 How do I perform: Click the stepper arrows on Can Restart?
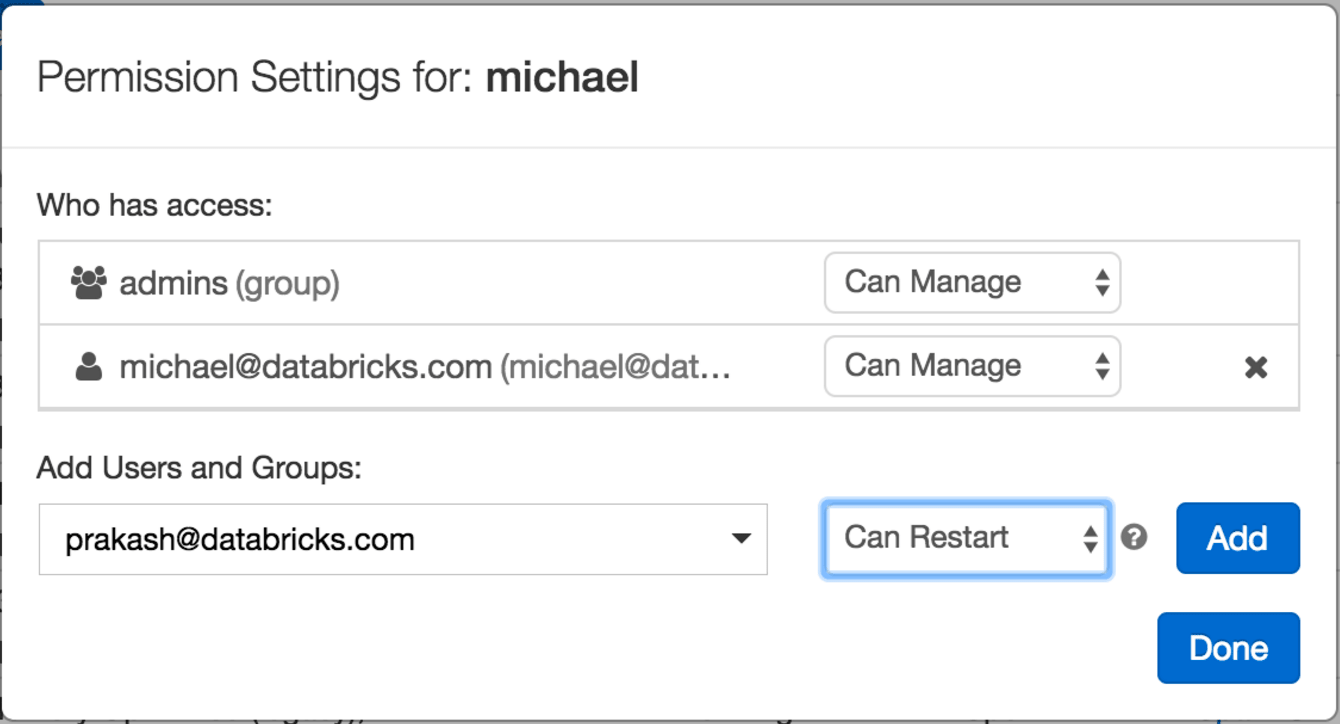click(x=1090, y=539)
